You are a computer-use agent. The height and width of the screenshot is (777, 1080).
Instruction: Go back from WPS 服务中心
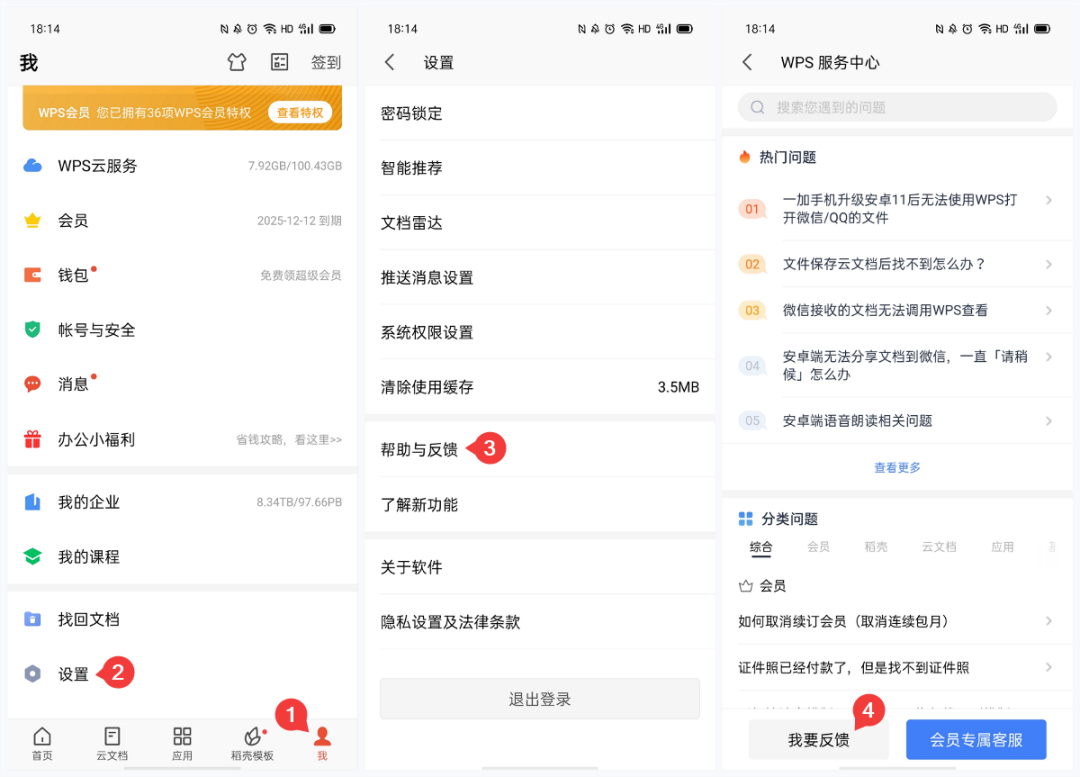pos(747,62)
